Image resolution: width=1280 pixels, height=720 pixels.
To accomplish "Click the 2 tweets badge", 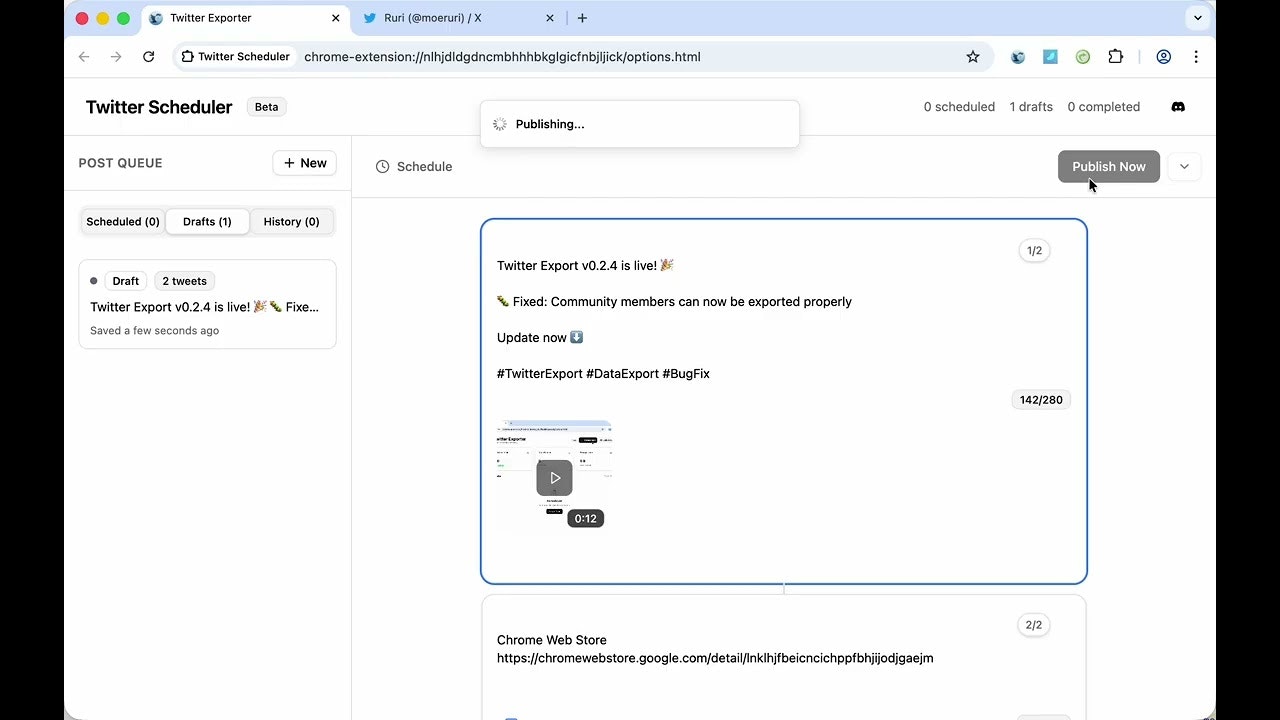I will [x=184, y=281].
